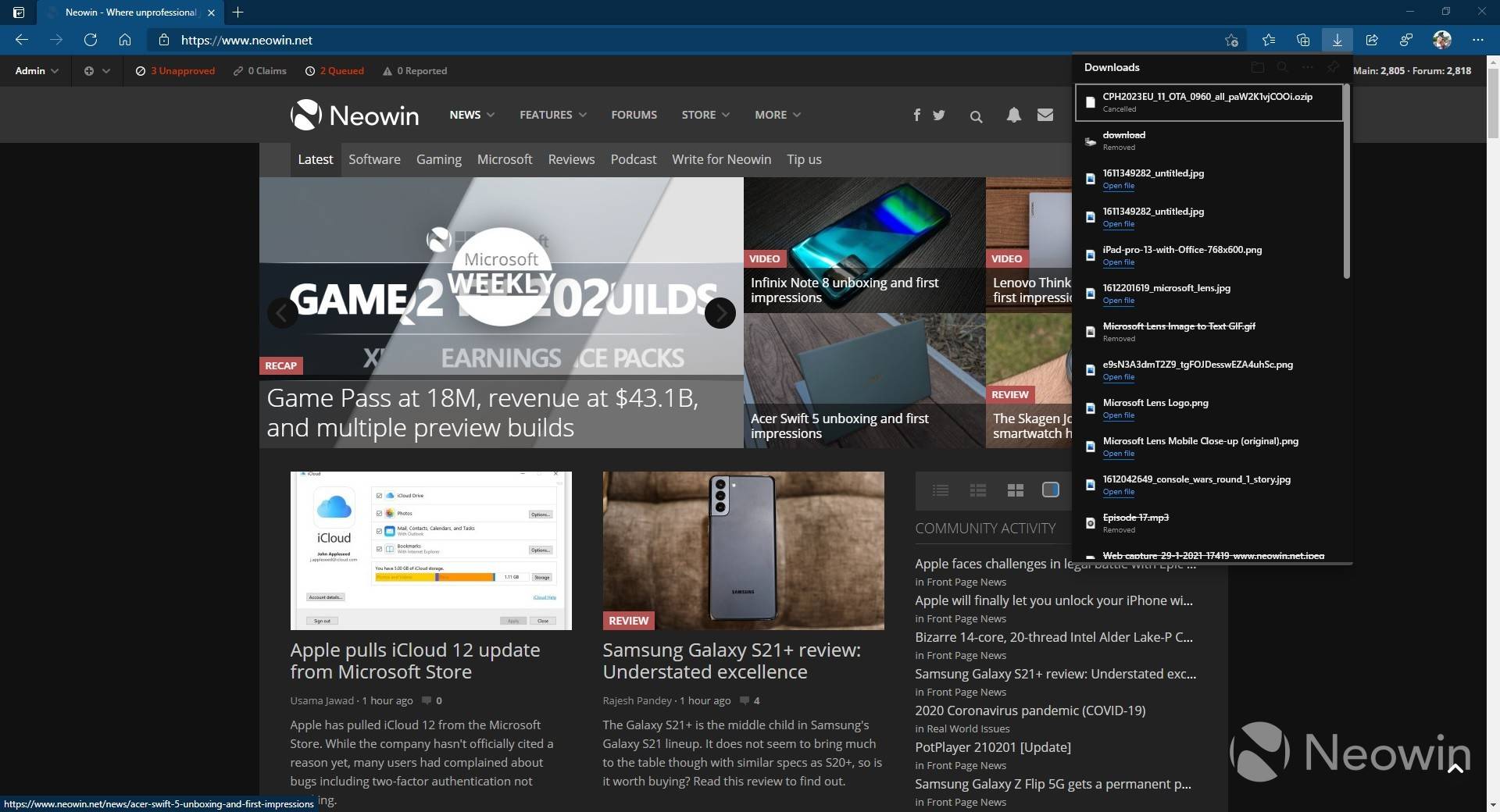1500x812 pixels.
Task: Open 2 Queued admin link
Action: pos(334,70)
